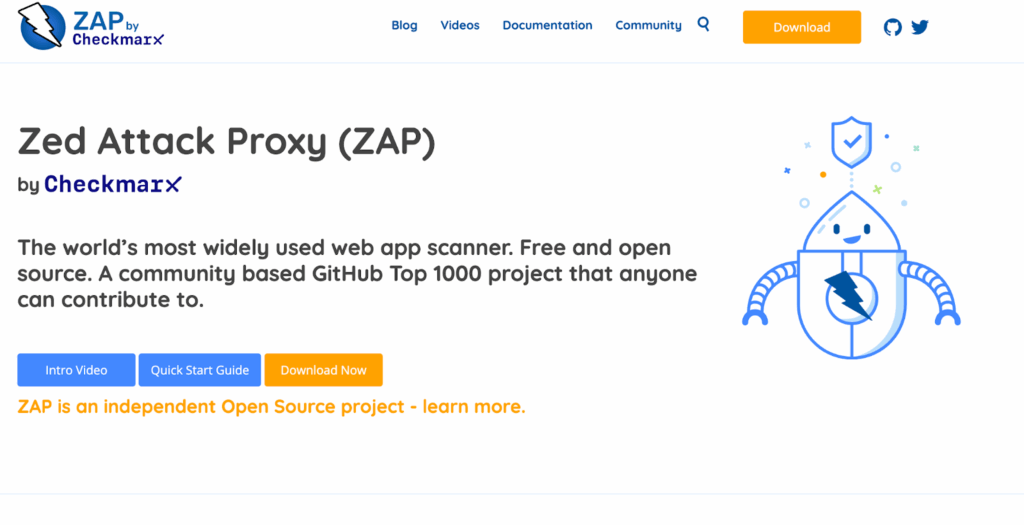Click the lightning bolt emblem on robot's chest
The height and width of the screenshot is (525, 1024).
[848, 292]
